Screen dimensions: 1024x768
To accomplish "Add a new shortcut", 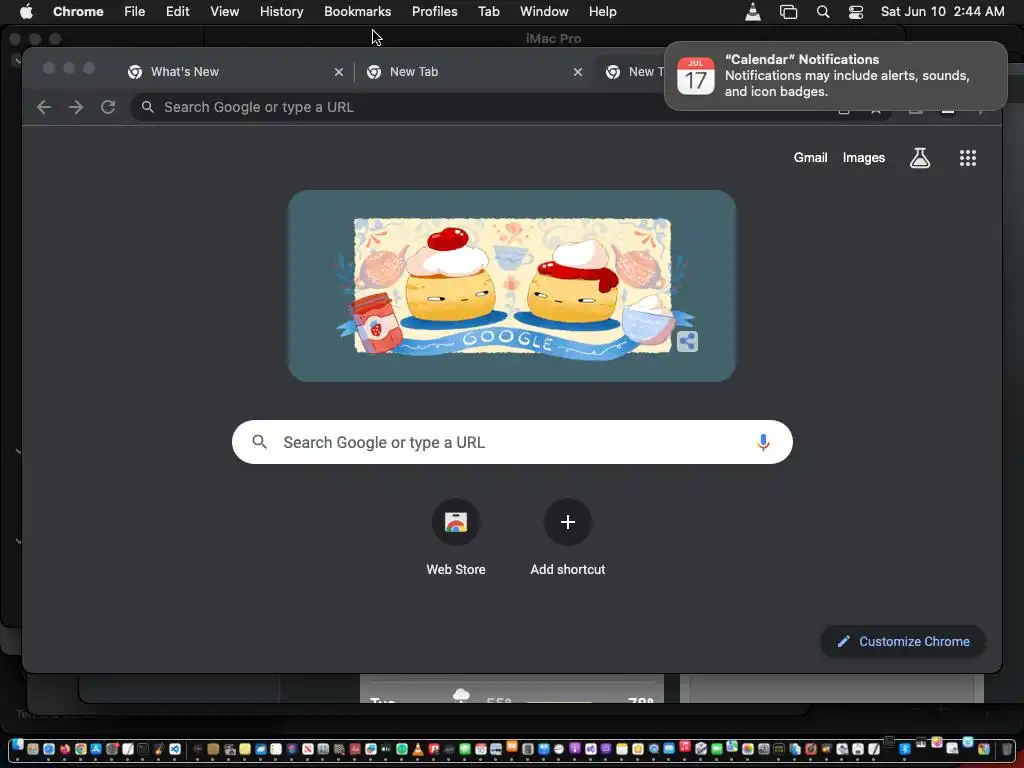I will click(568, 537).
